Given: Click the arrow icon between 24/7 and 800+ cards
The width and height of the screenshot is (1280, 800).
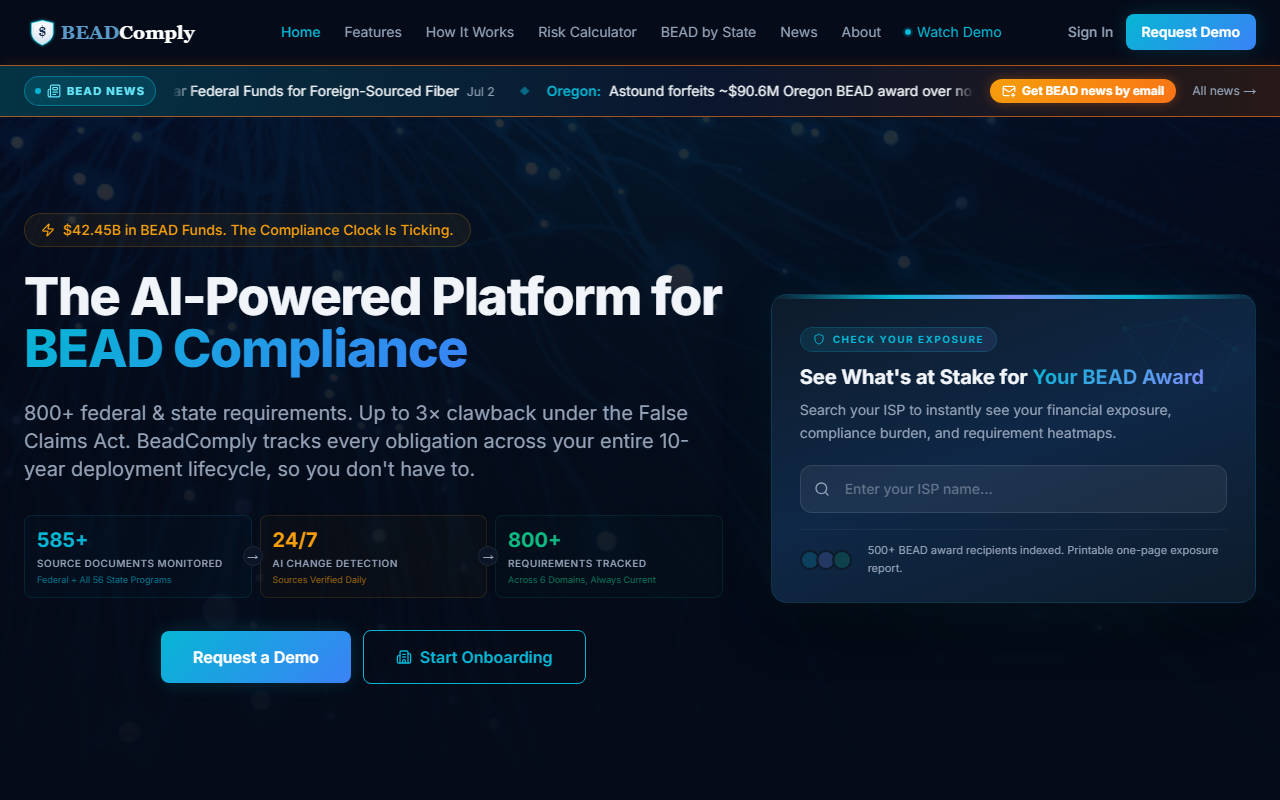Looking at the screenshot, I should (x=488, y=557).
